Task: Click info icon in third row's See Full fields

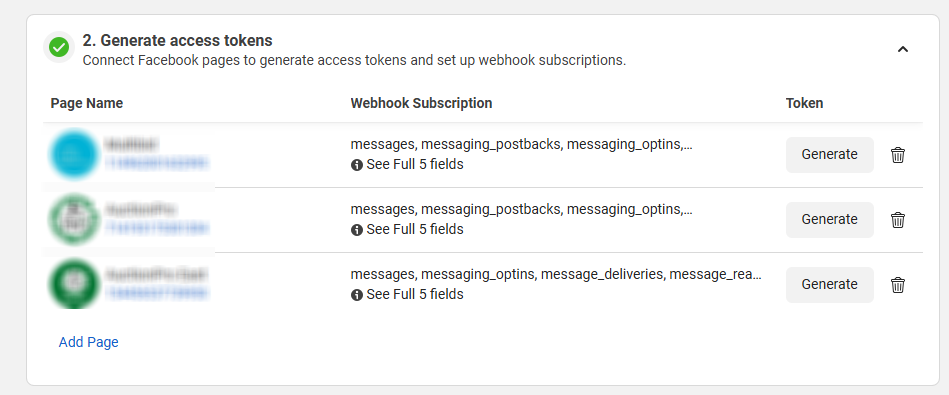Action: [356, 295]
